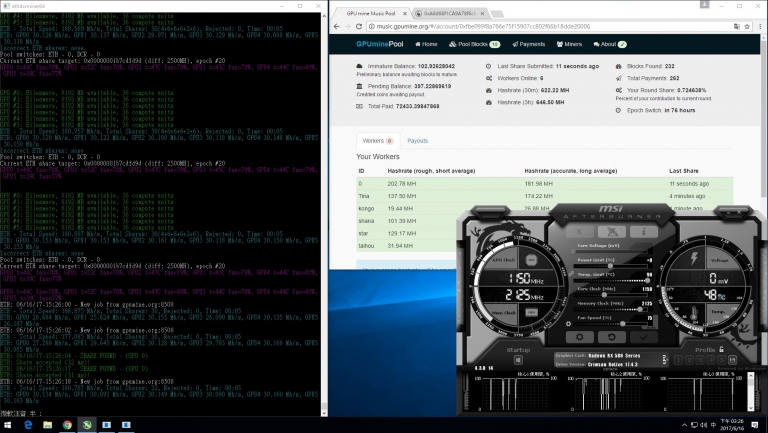This screenshot has height=433, width=768.
Task: Select worker row Tina
Action: (545, 196)
